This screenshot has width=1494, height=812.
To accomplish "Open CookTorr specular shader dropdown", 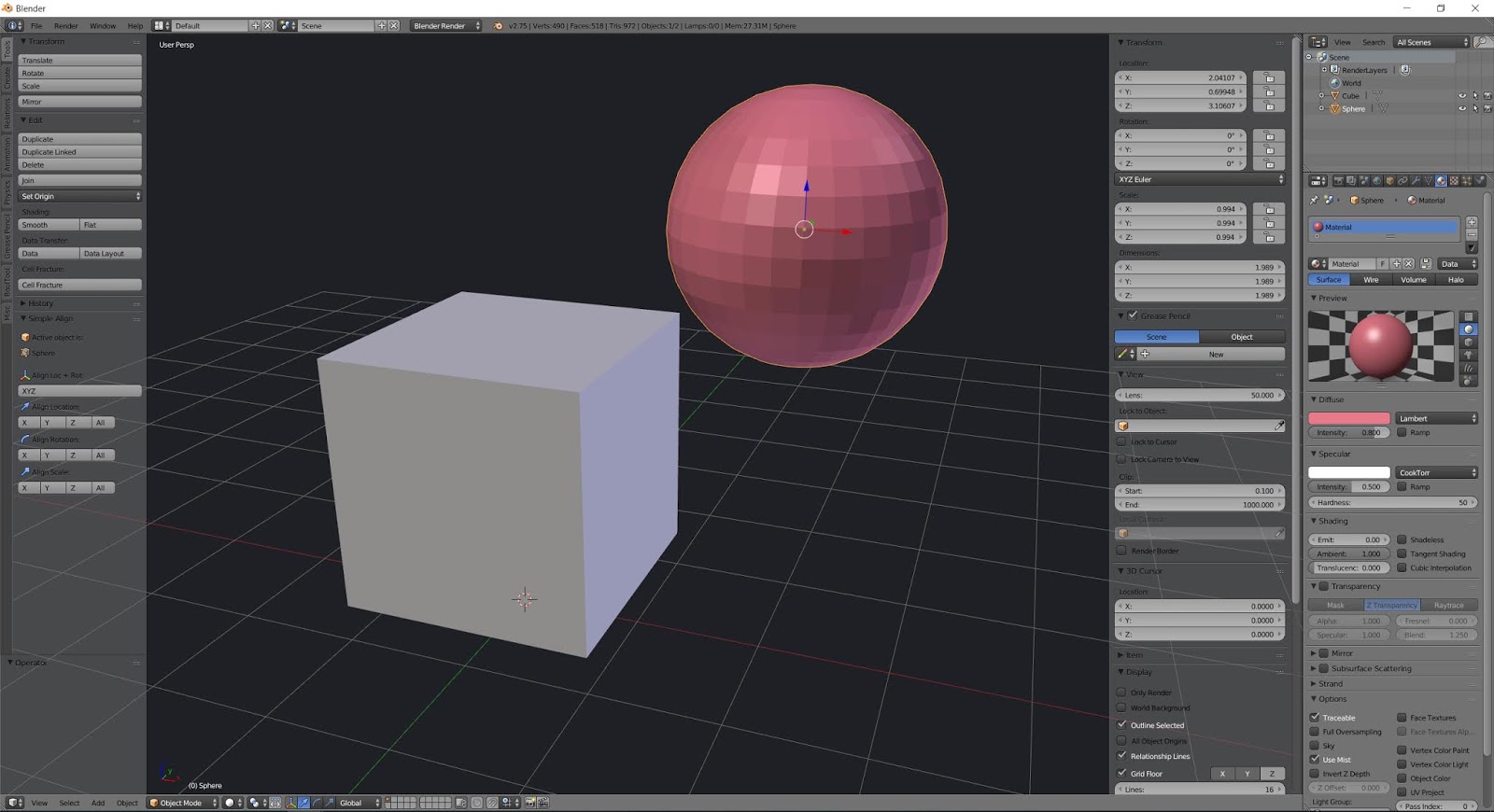I will [1437, 472].
